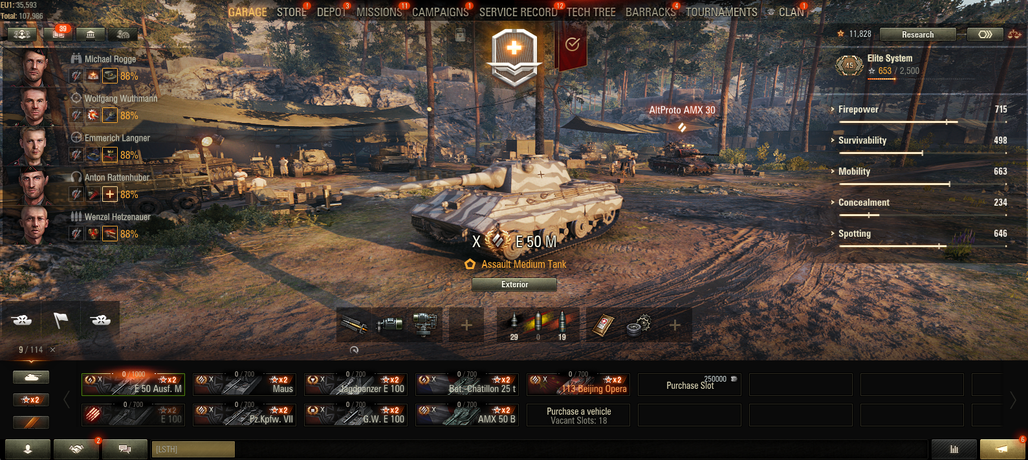Toggle the orange stripe carousel filter
The height and width of the screenshot is (460, 1028).
click(x=31, y=423)
